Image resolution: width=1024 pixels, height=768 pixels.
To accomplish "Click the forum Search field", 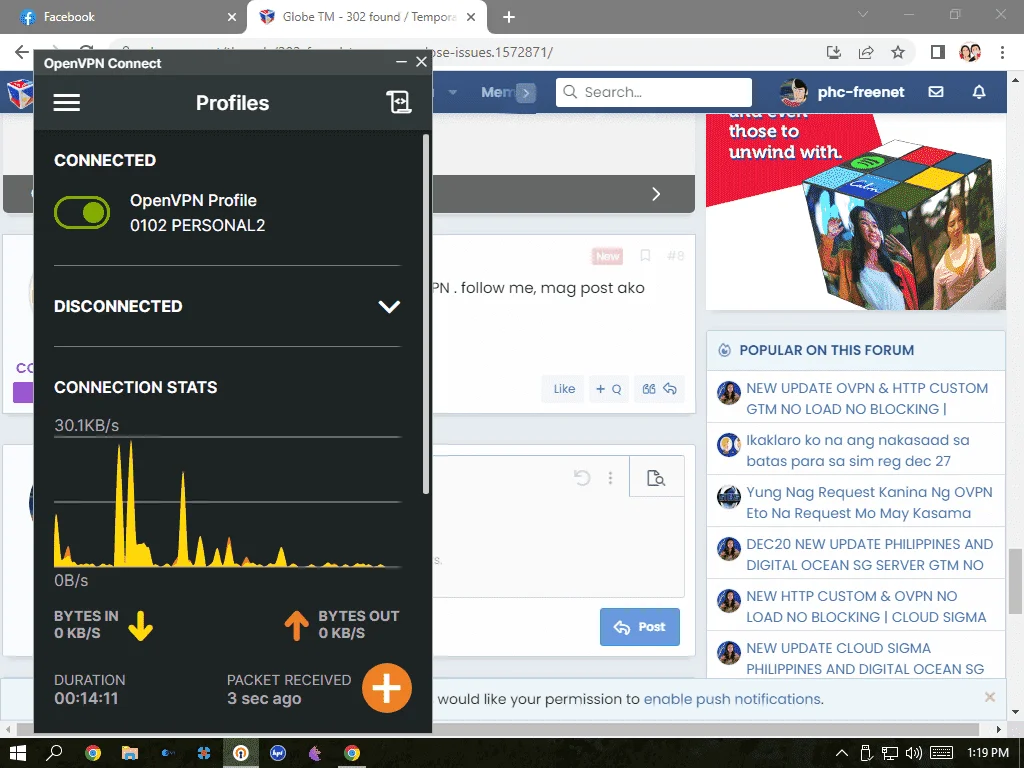I will [654, 92].
